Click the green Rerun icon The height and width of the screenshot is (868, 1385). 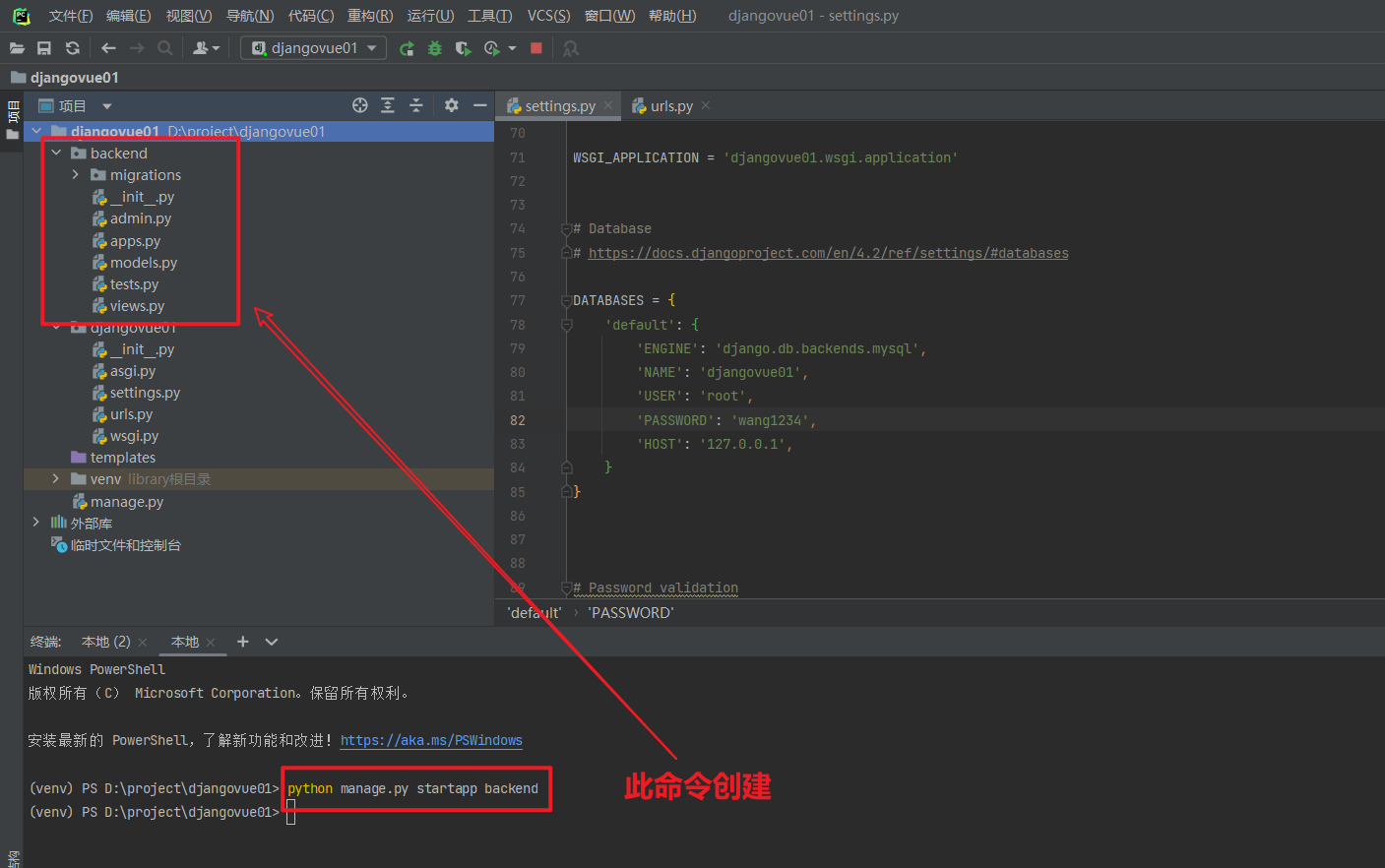(407, 48)
